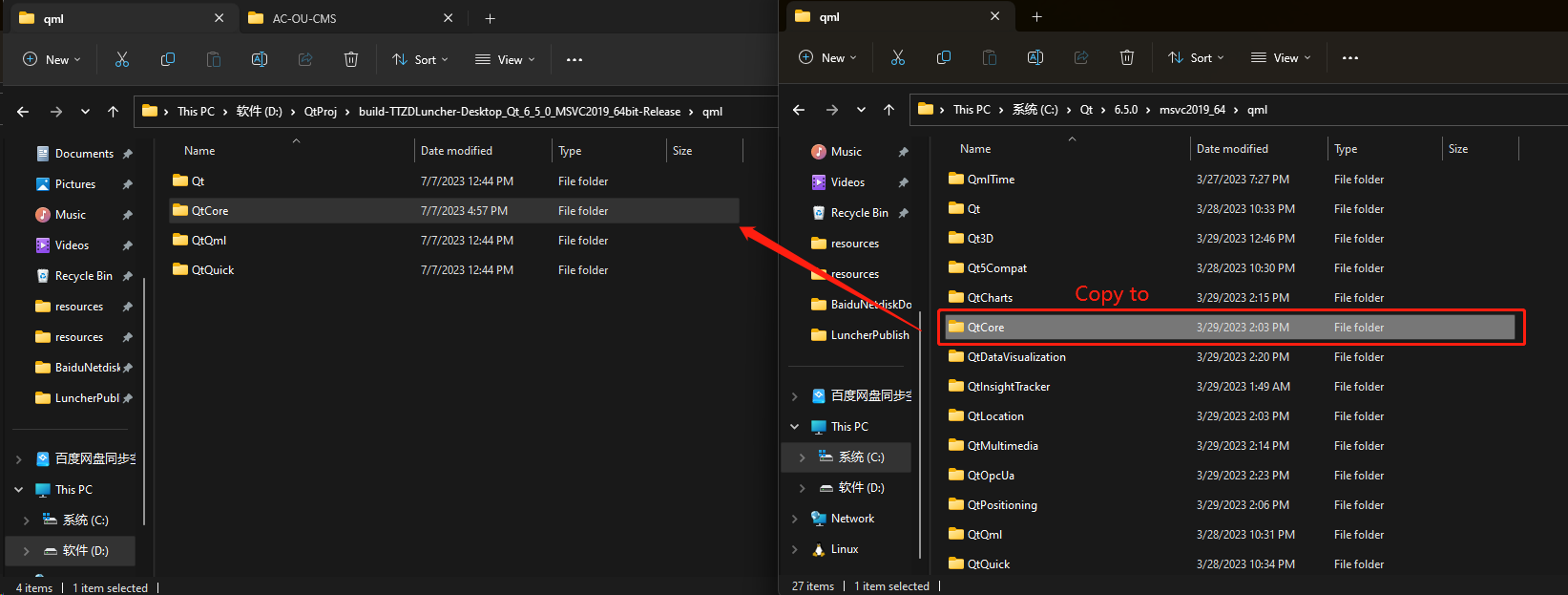Click Copy icon in right window toolbar

pyautogui.click(x=944, y=57)
